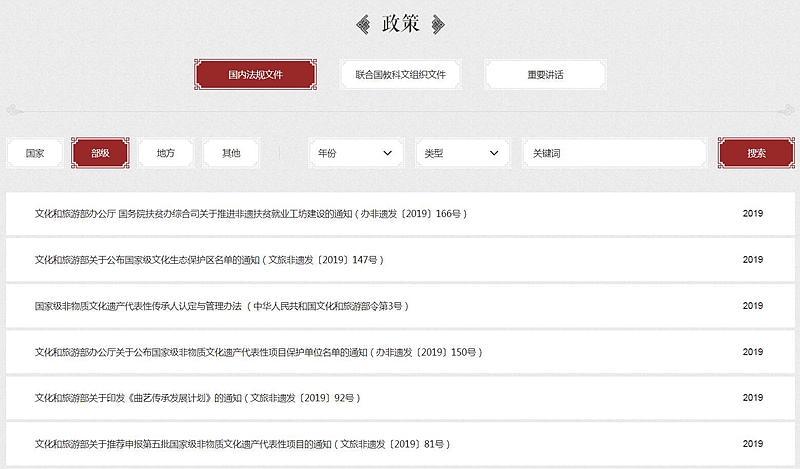Click the 政策 page heading
The image size is (800, 469).
pos(401,24)
